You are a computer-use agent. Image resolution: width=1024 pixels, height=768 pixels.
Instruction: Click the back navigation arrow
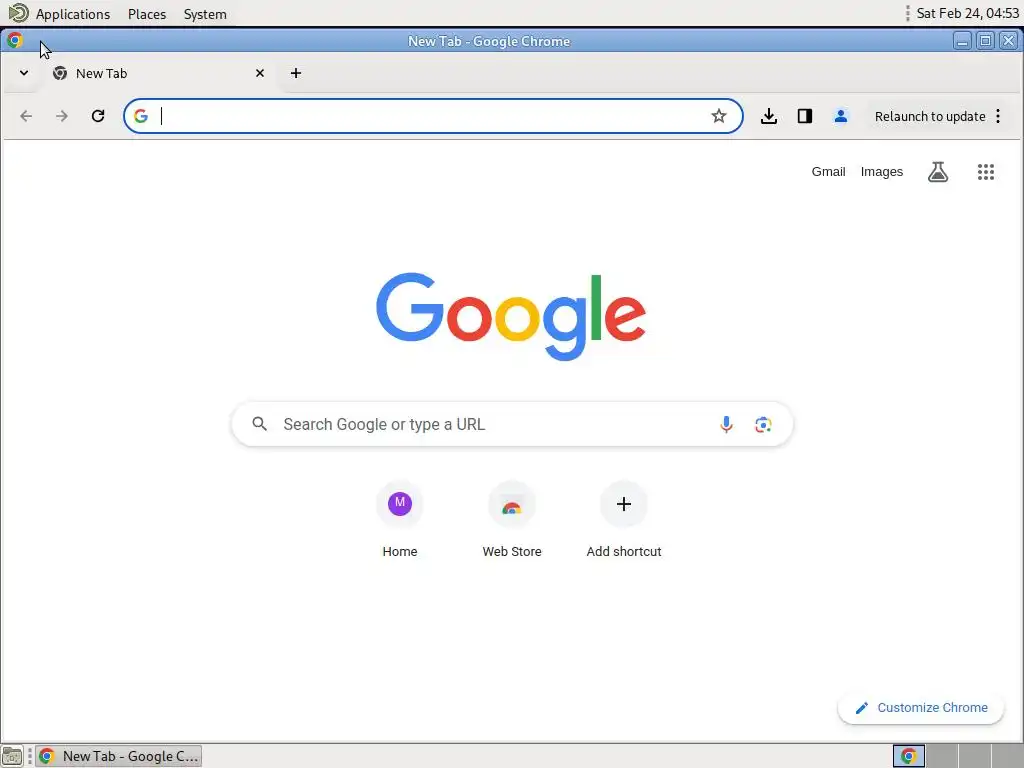coord(26,116)
